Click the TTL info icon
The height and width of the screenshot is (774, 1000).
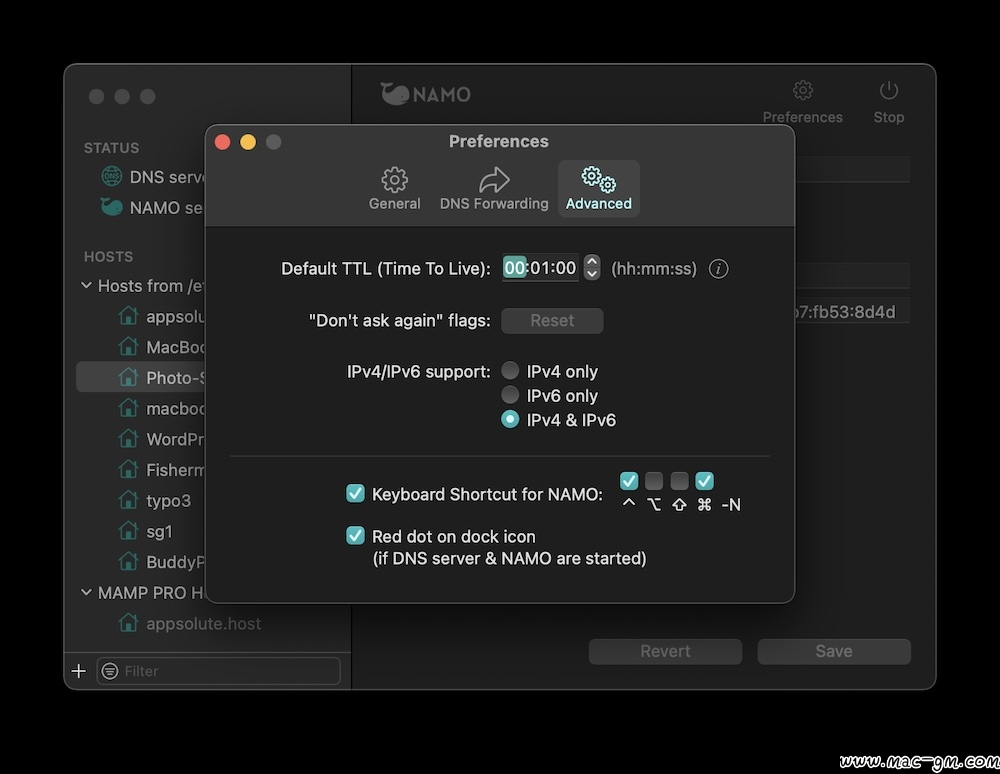(718, 268)
